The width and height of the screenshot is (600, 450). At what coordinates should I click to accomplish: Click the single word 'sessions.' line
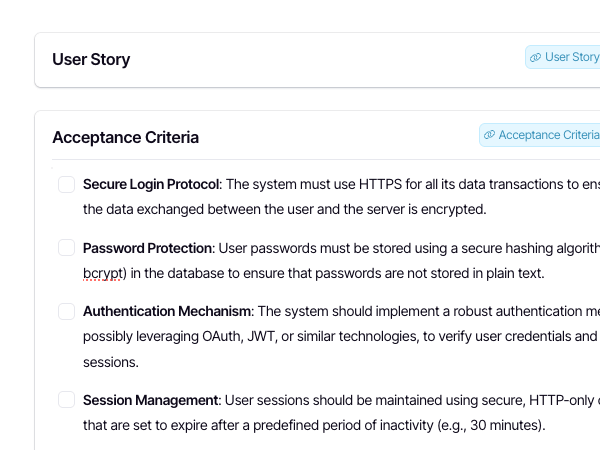[x=111, y=362]
